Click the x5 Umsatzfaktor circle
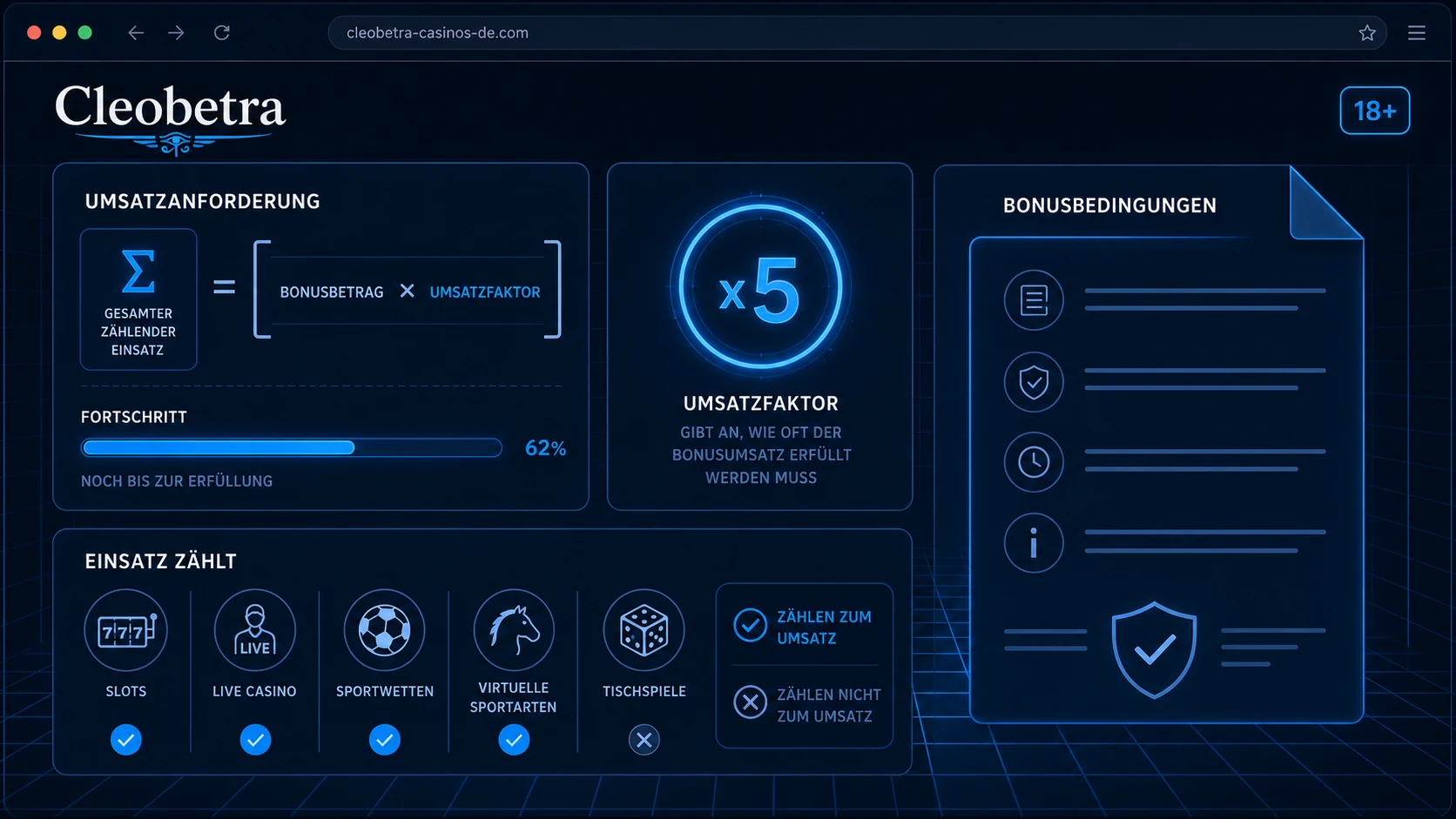1456x819 pixels. [760, 286]
